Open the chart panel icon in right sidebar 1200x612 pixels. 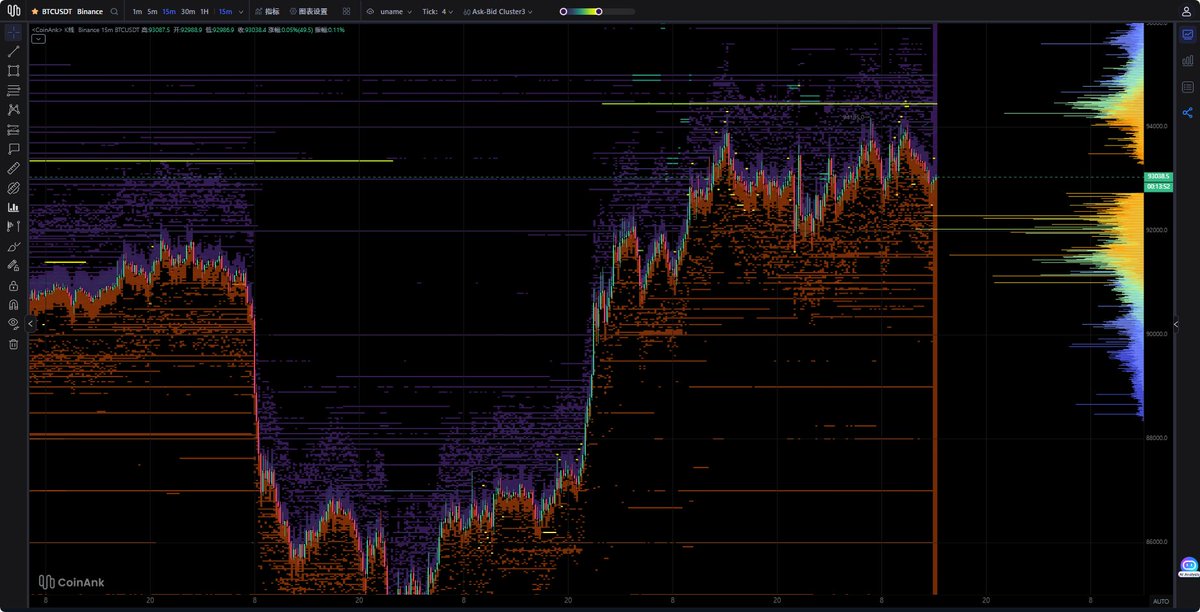click(x=1187, y=34)
